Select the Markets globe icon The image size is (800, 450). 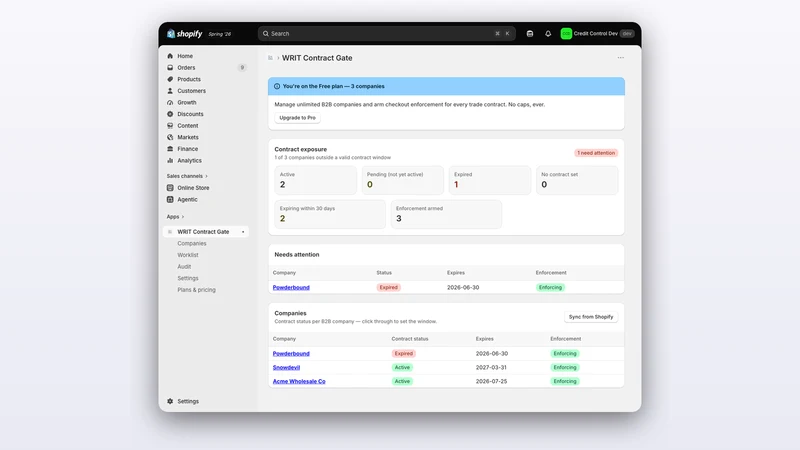(x=170, y=137)
